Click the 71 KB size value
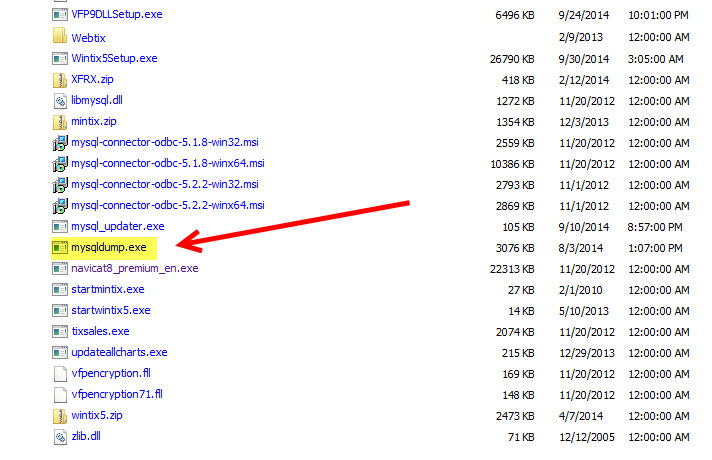 point(521,437)
